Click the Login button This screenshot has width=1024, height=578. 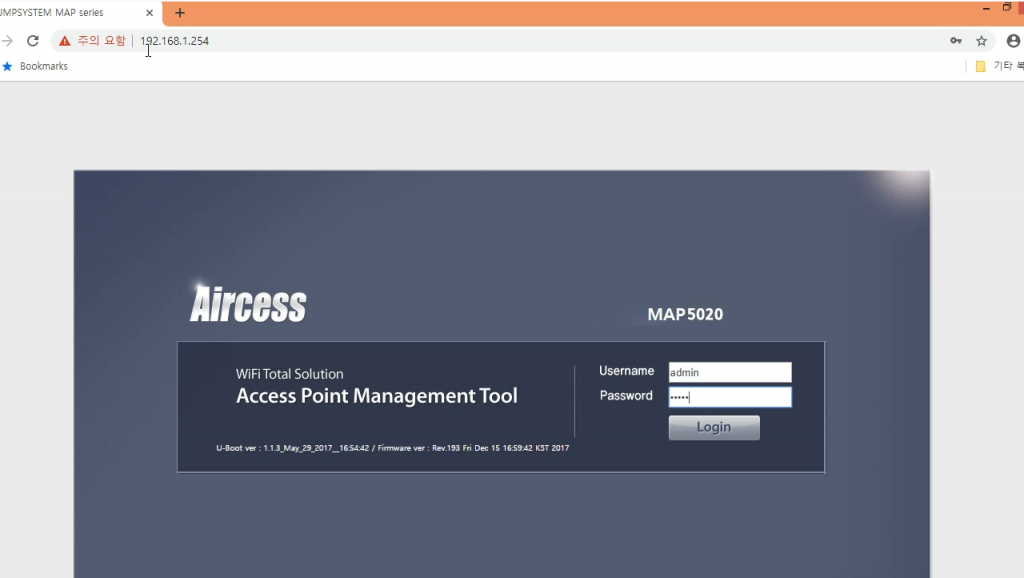point(714,427)
